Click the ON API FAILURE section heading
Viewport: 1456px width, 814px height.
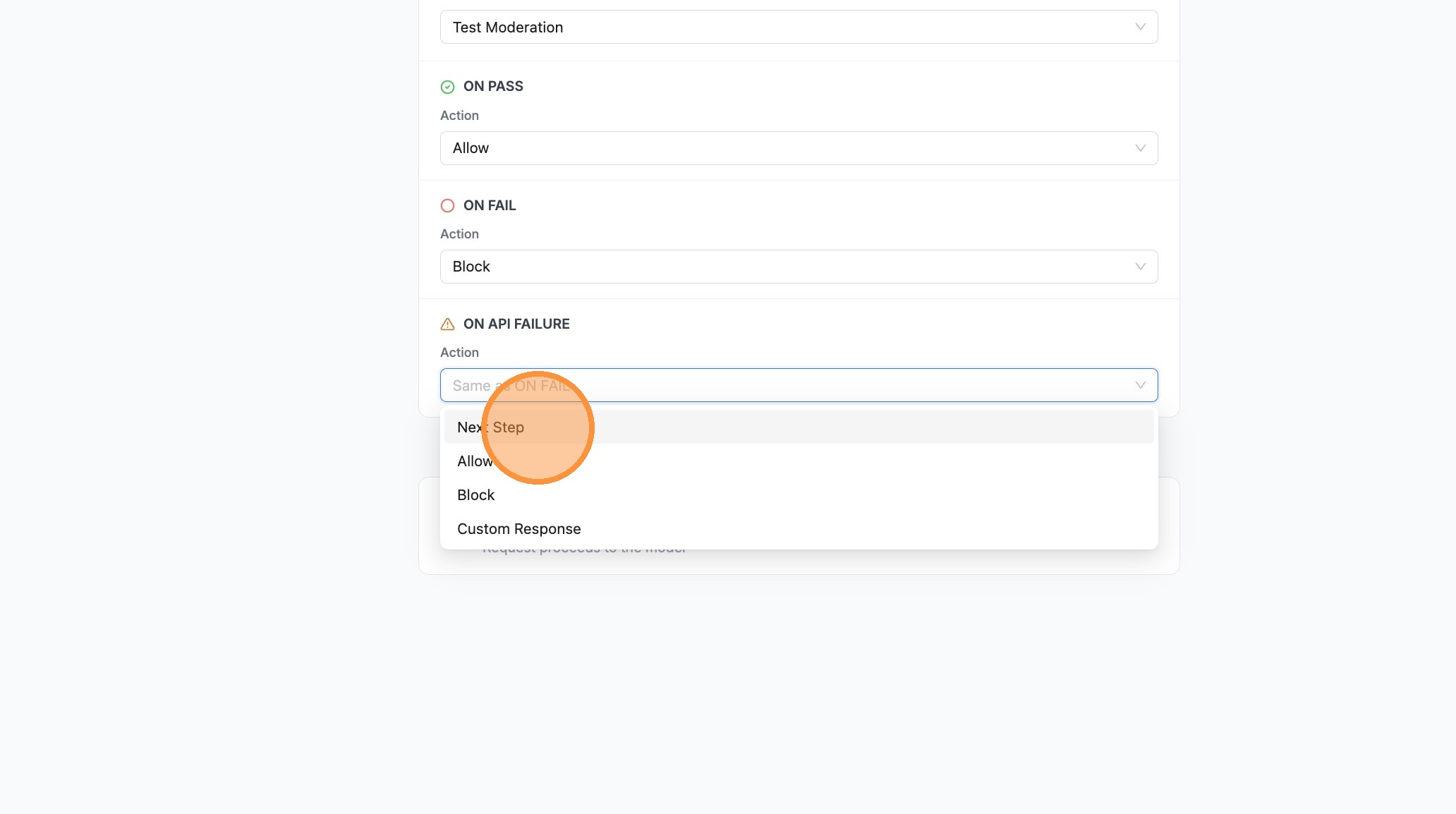click(516, 324)
